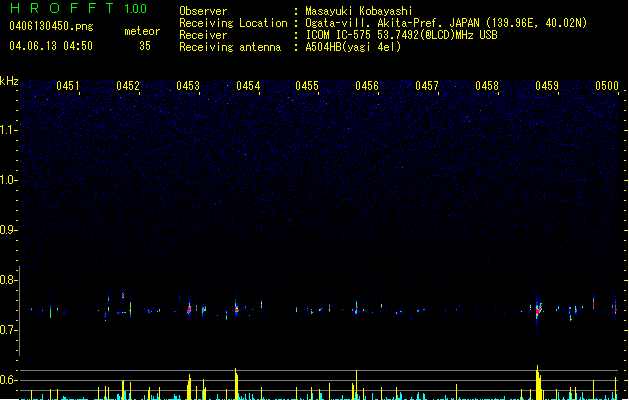Image resolution: width=629 pixels, height=400 pixels.
Task: Click the 'Observer' field label
Action: pyautogui.click(x=203, y=11)
